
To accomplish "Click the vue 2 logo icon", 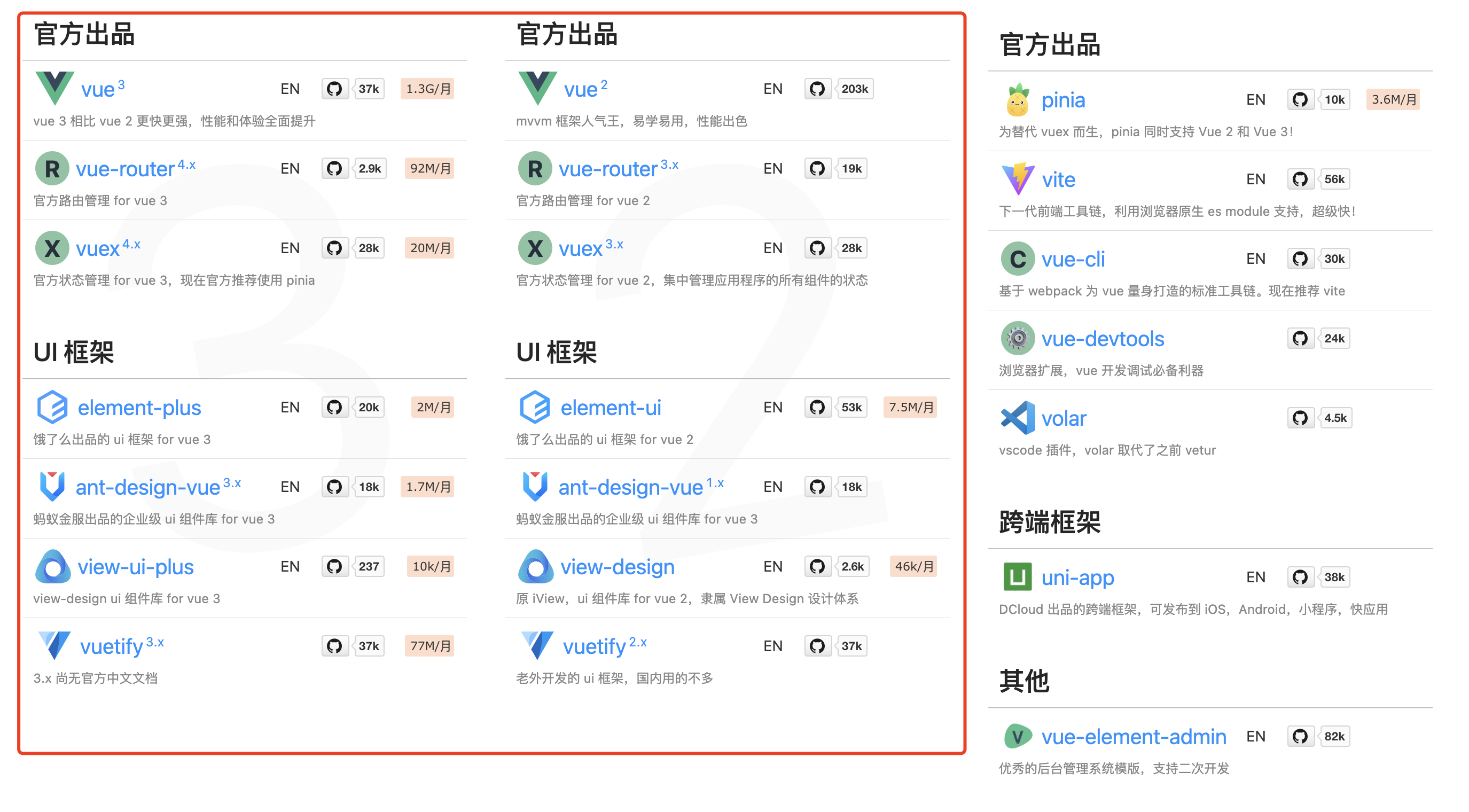I will [537, 88].
